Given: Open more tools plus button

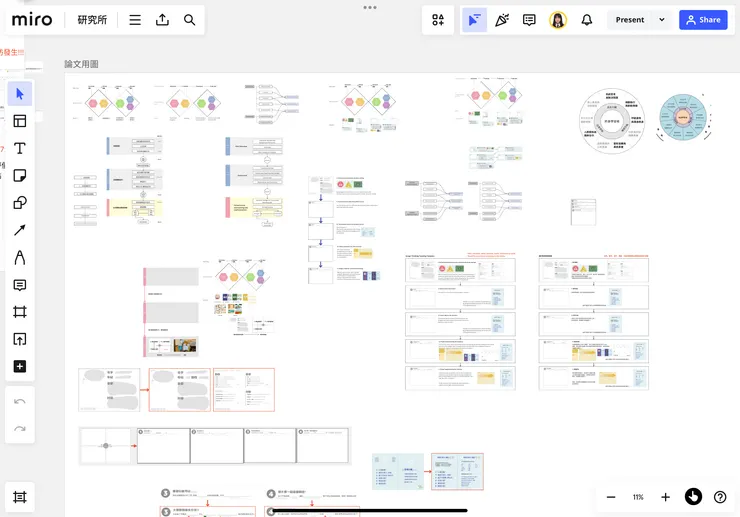Looking at the screenshot, I should click(20, 366).
